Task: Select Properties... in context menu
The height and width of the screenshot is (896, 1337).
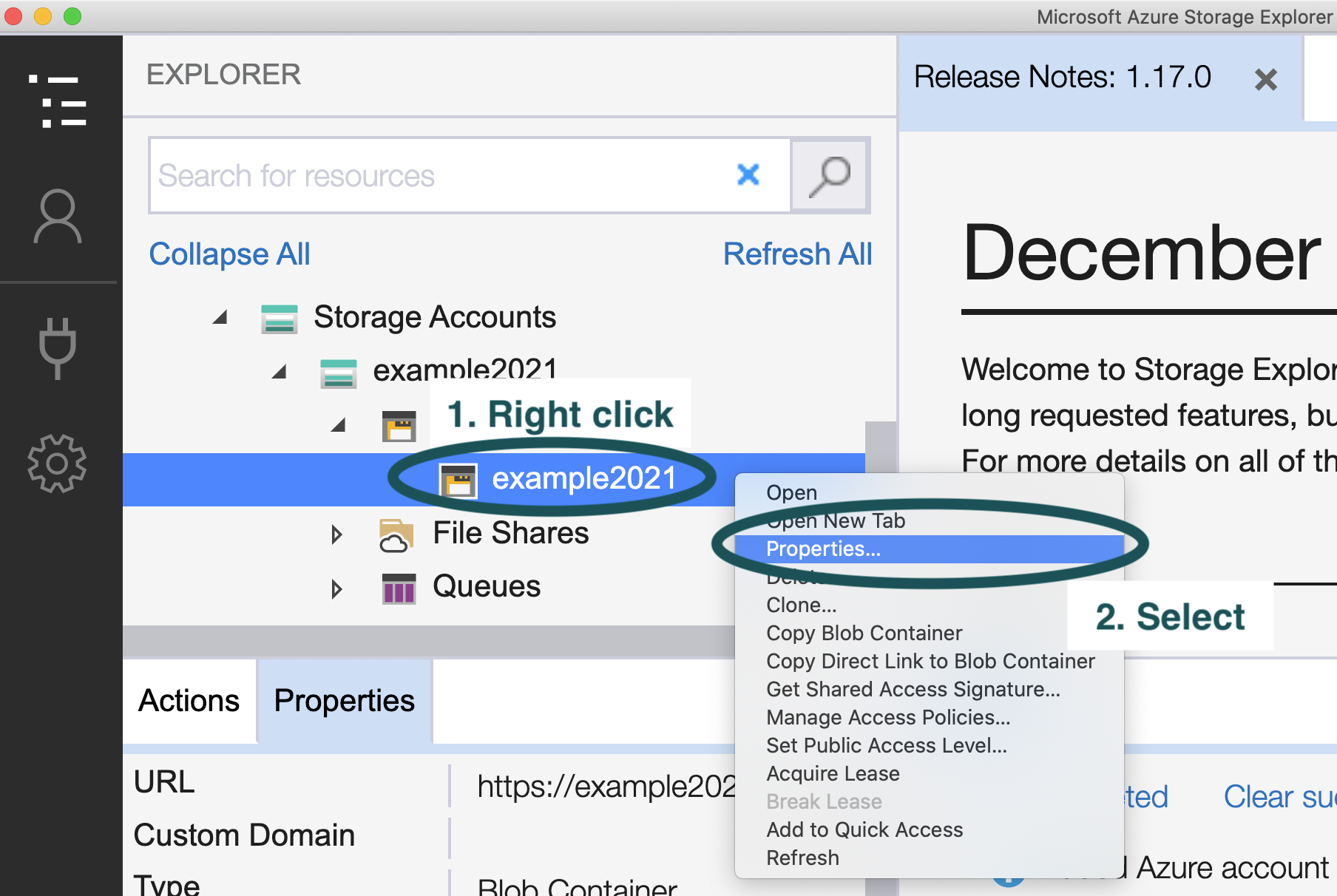Action: pos(823,549)
